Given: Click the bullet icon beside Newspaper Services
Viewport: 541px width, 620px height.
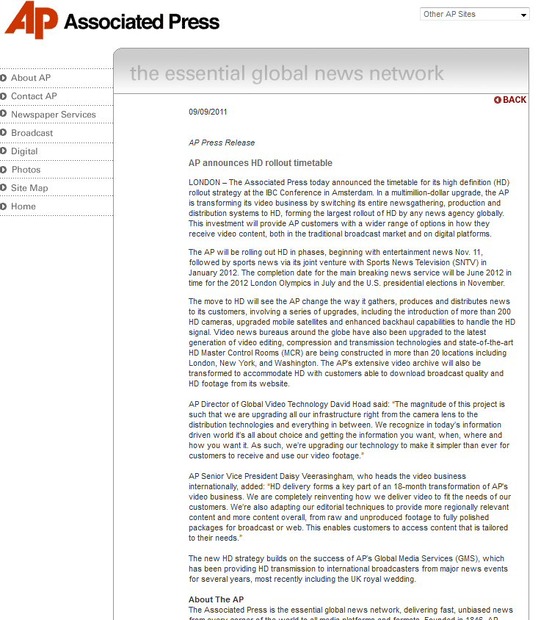Looking at the screenshot, I should [3, 113].
